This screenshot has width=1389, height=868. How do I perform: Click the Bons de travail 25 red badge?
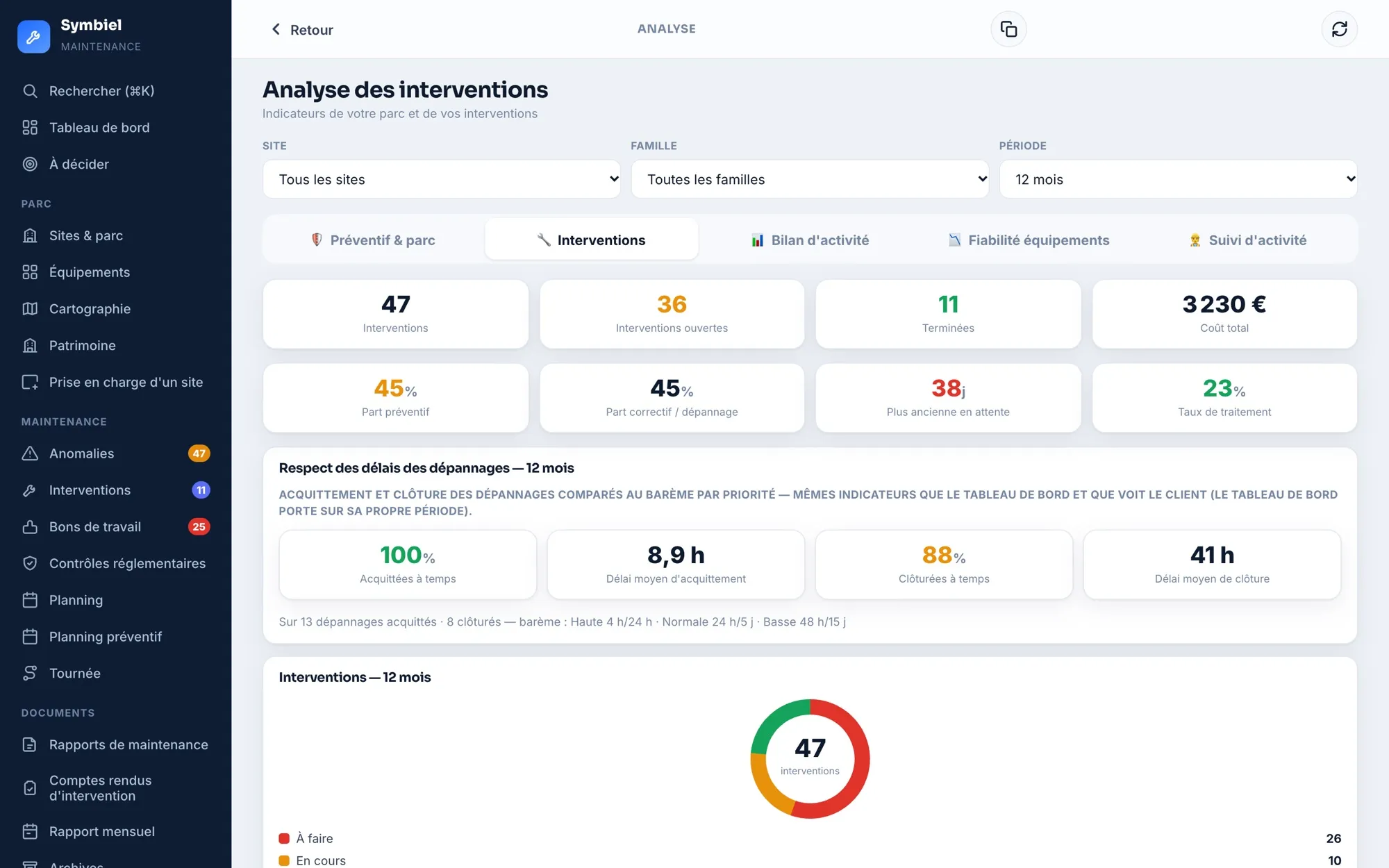coord(199,527)
